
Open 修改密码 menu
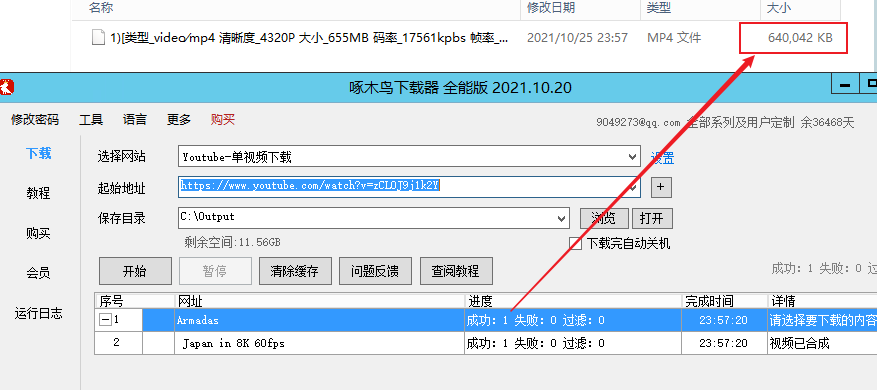point(35,119)
